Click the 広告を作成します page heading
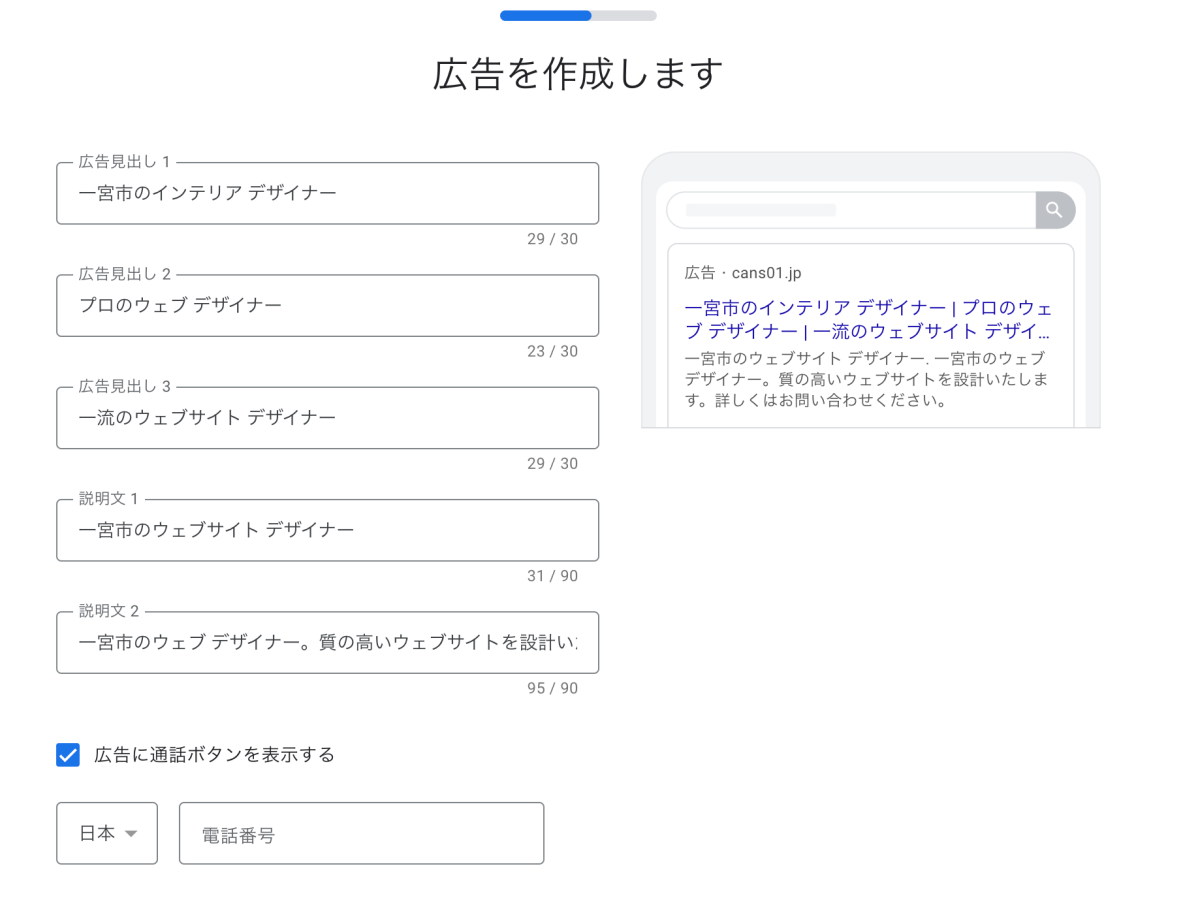1200x909 pixels. tap(578, 74)
